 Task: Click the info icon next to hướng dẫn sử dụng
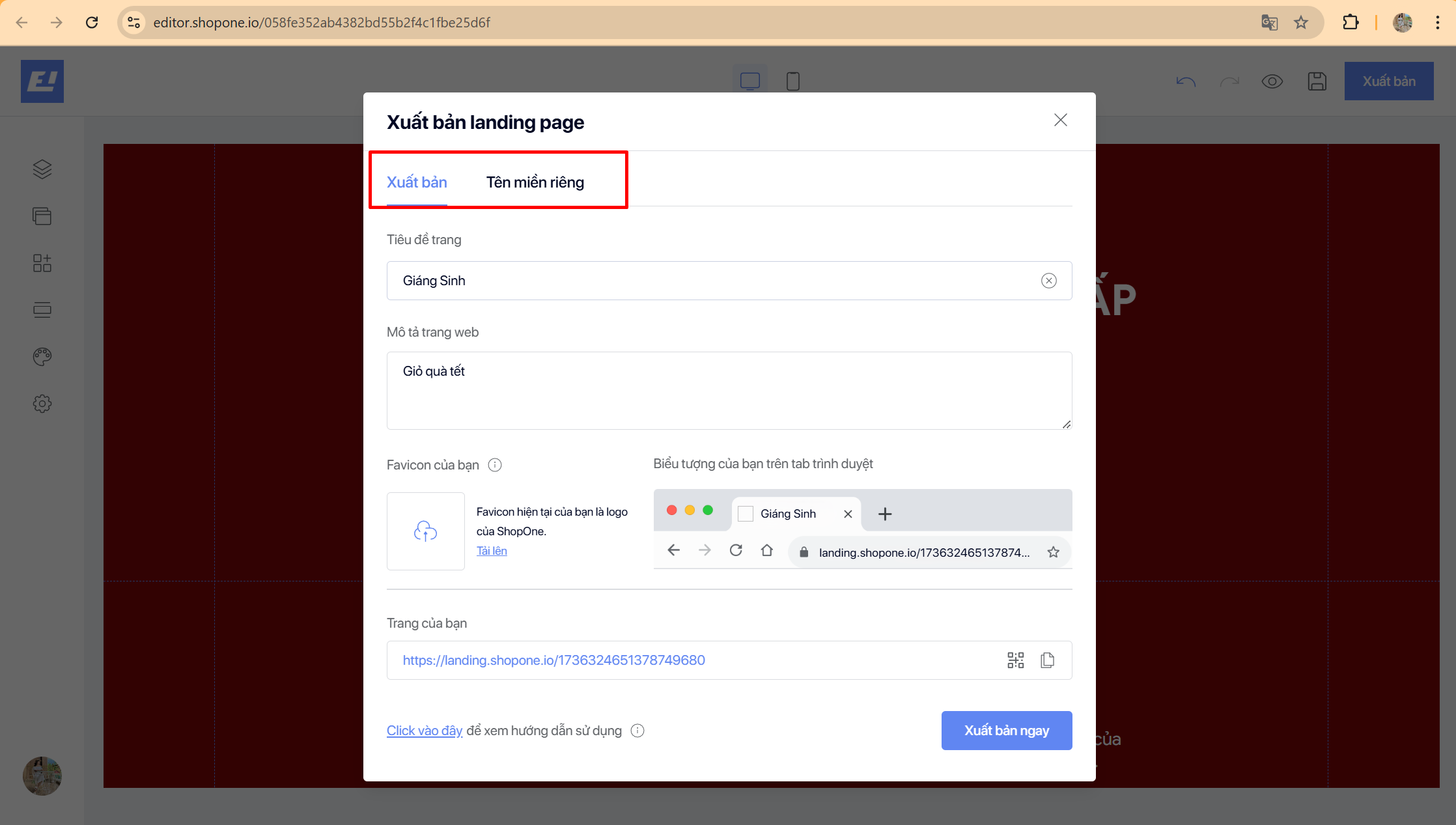point(637,731)
